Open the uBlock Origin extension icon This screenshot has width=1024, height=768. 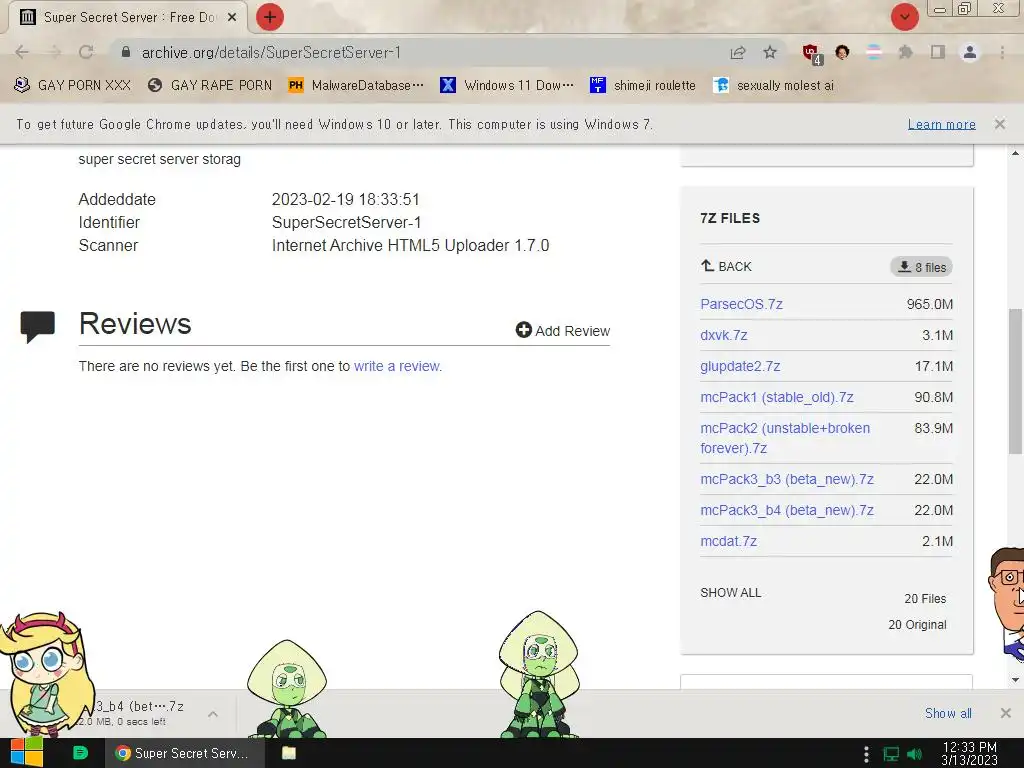812,54
